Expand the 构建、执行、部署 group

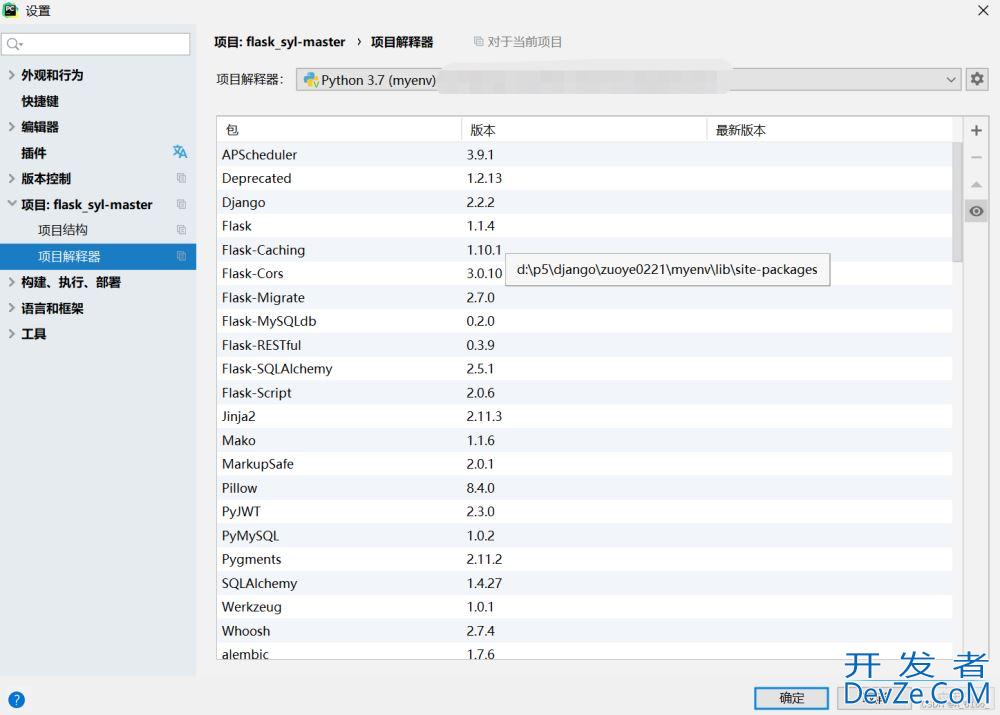click(11, 281)
